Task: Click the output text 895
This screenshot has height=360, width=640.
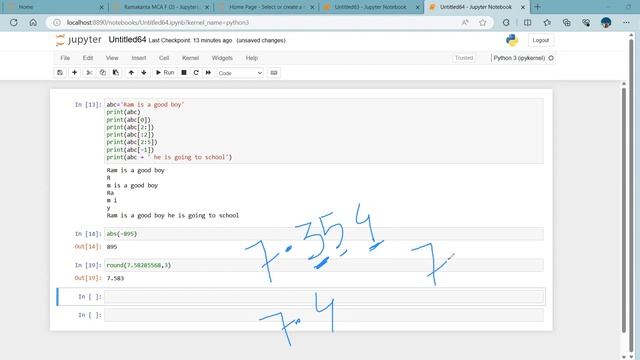Action: coord(112,247)
